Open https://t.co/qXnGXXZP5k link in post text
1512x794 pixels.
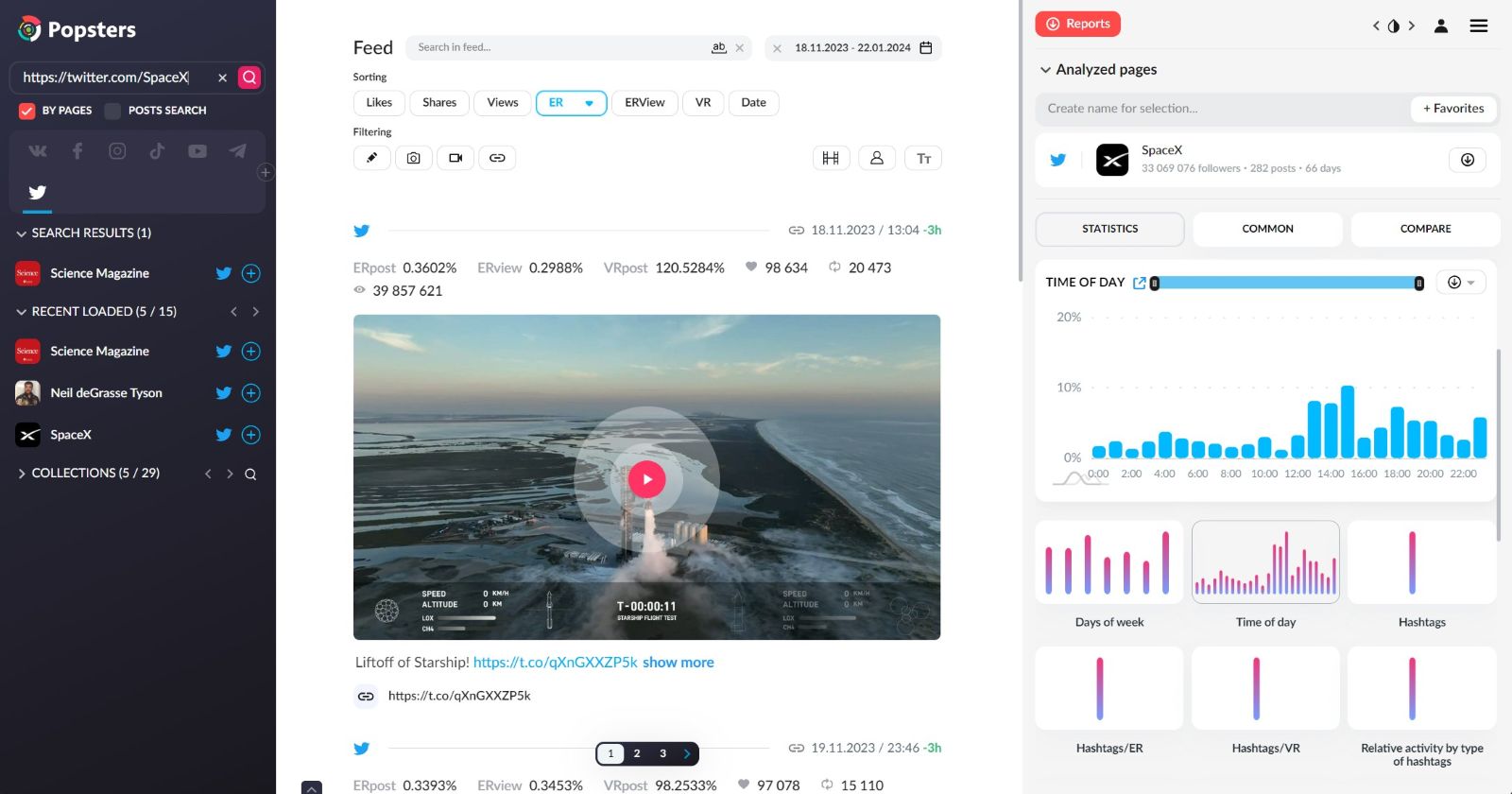pos(556,663)
